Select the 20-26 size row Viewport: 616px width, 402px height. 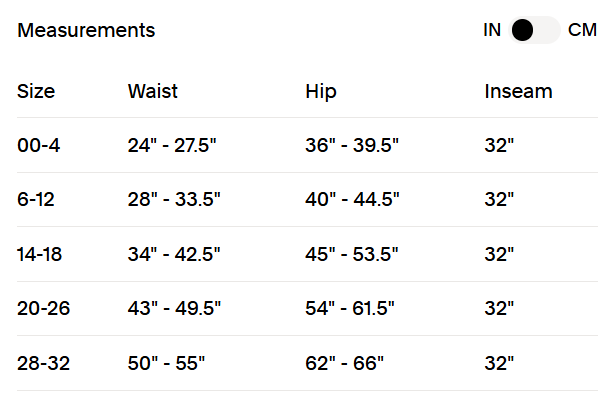(x=307, y=308)
